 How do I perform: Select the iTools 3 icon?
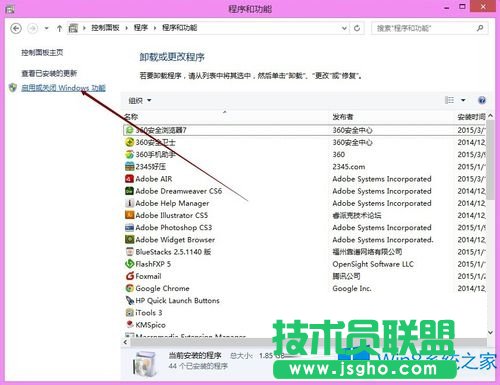(129, 313)
